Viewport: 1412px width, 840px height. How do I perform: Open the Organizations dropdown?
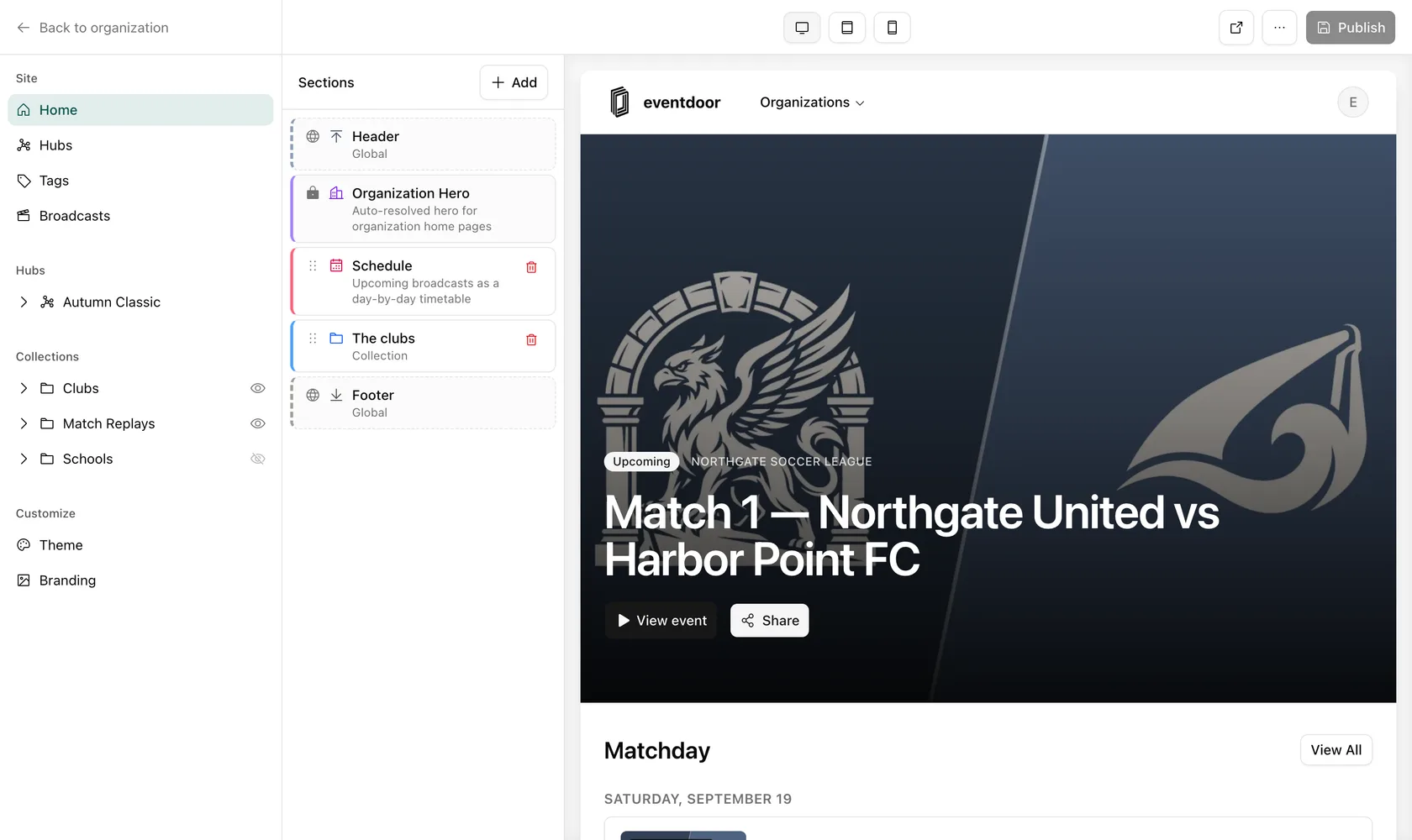[812, 102]
